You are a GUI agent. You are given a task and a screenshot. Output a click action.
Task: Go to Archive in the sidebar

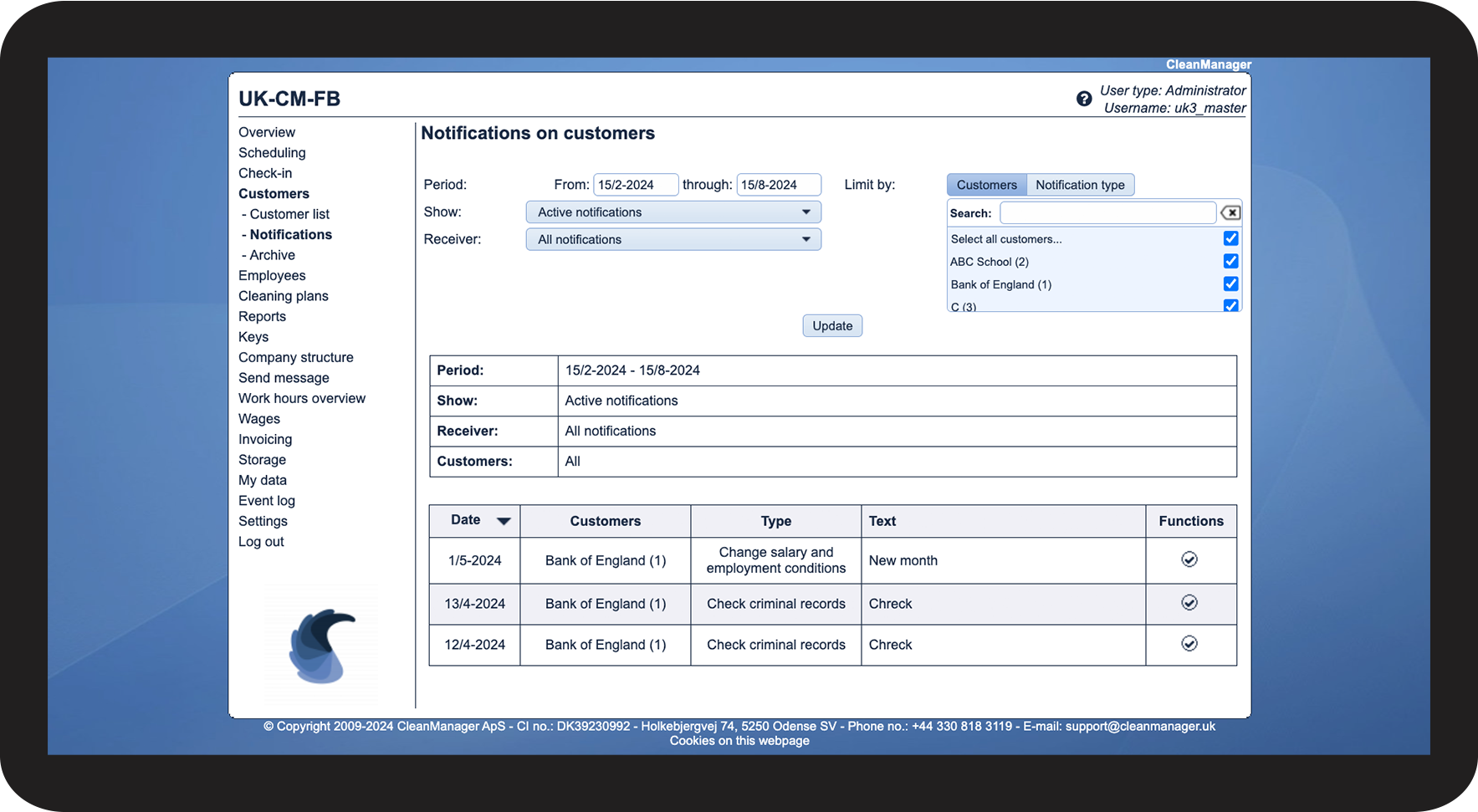pos(272,255)
